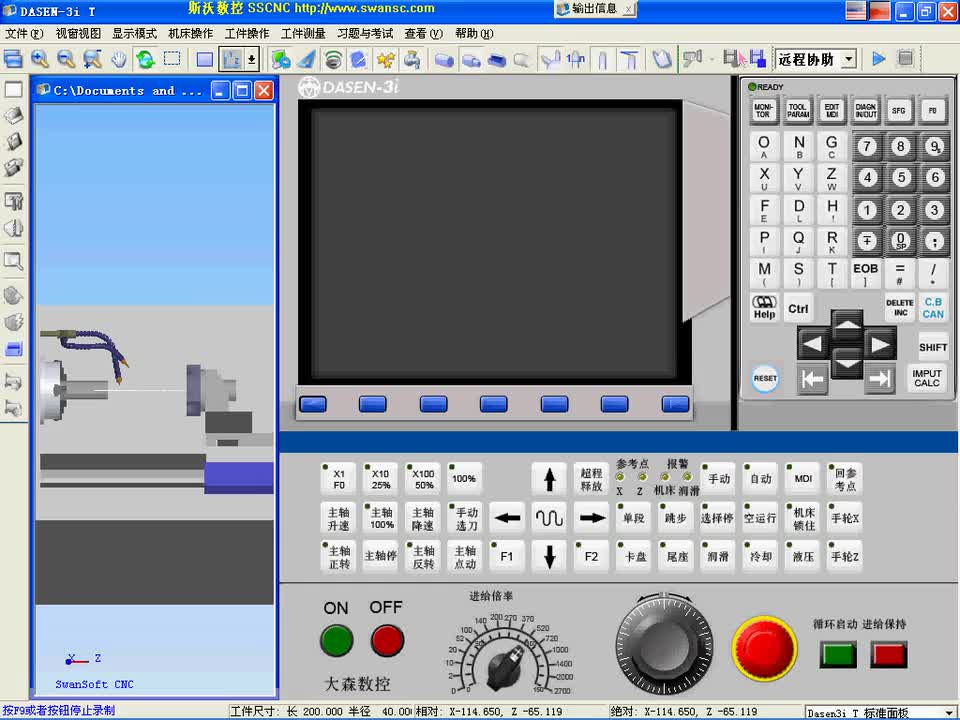Toggle 机床锁住 machine lock
This screenshot has height=720, width=960.
tap(803, 518)
